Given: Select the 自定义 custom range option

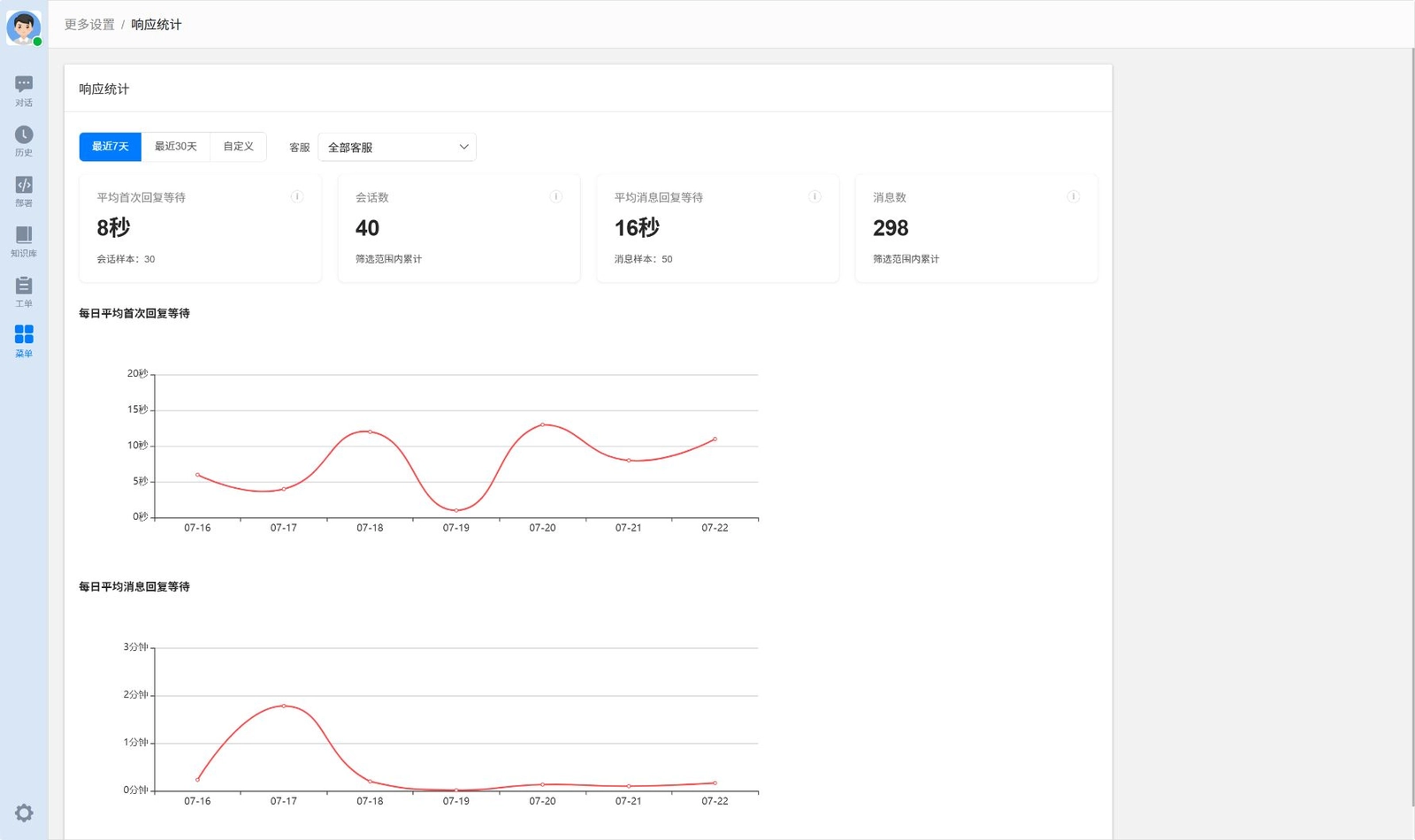Looking at the screenshot, I should pyautogui.click(x=238, y=147).
